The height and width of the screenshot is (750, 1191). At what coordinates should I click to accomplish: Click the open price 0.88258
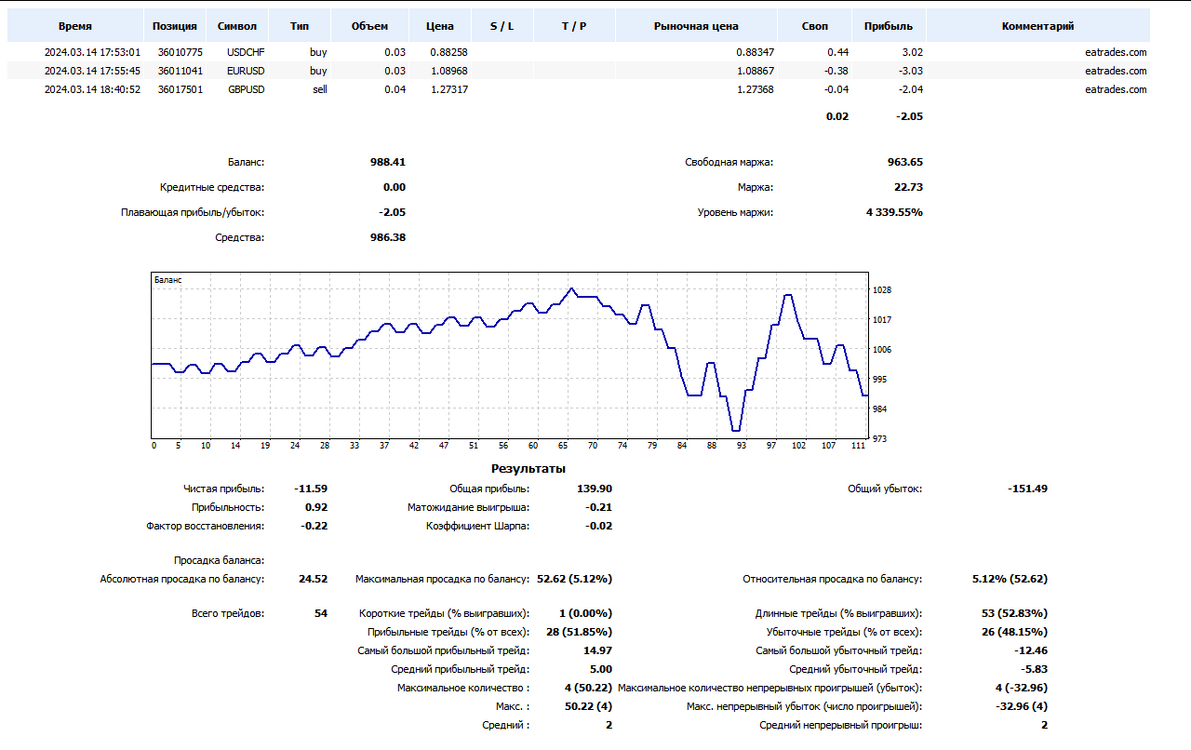pyautogui.click(x=449, y=52)
